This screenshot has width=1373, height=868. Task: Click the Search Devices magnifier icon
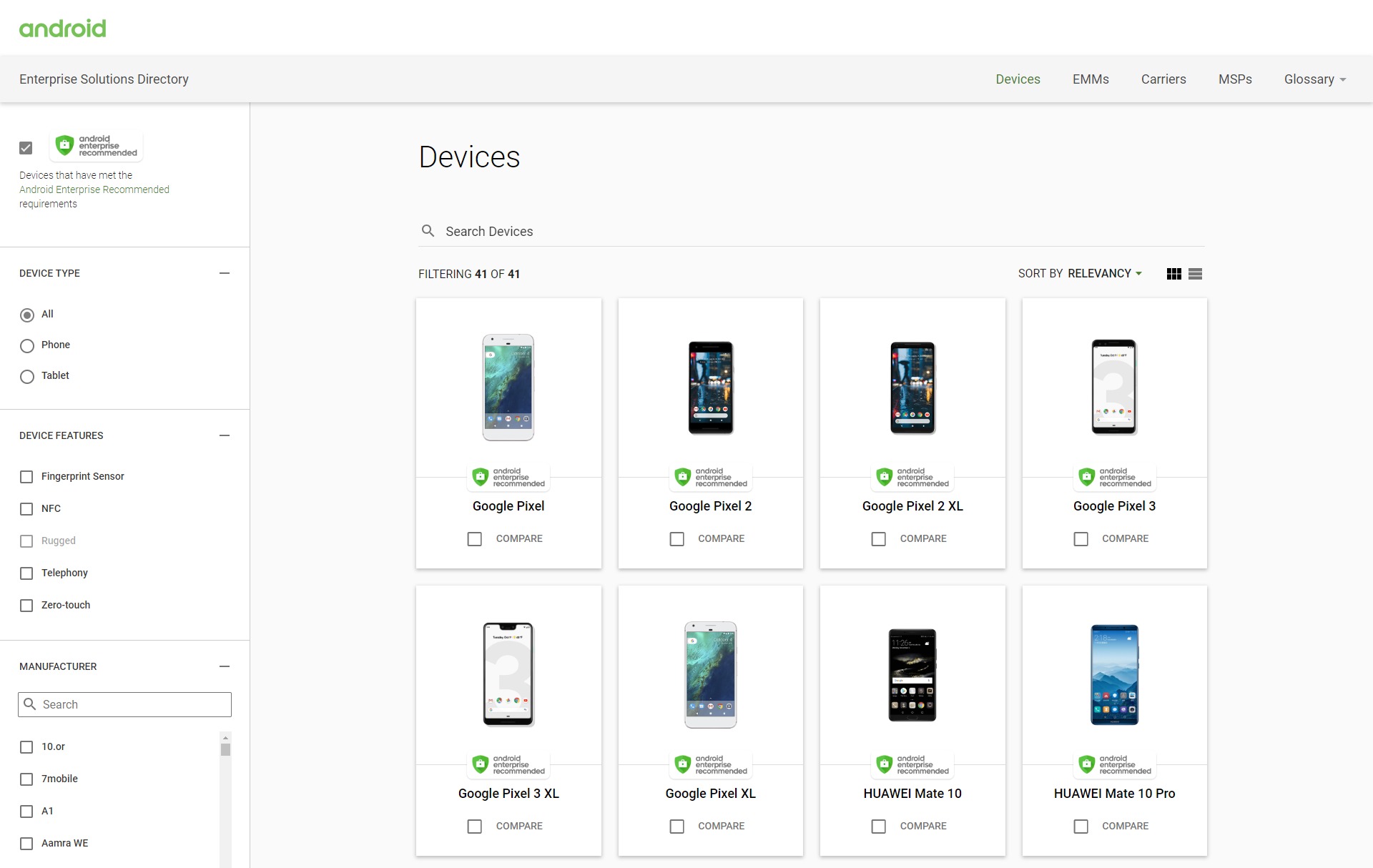428,231
